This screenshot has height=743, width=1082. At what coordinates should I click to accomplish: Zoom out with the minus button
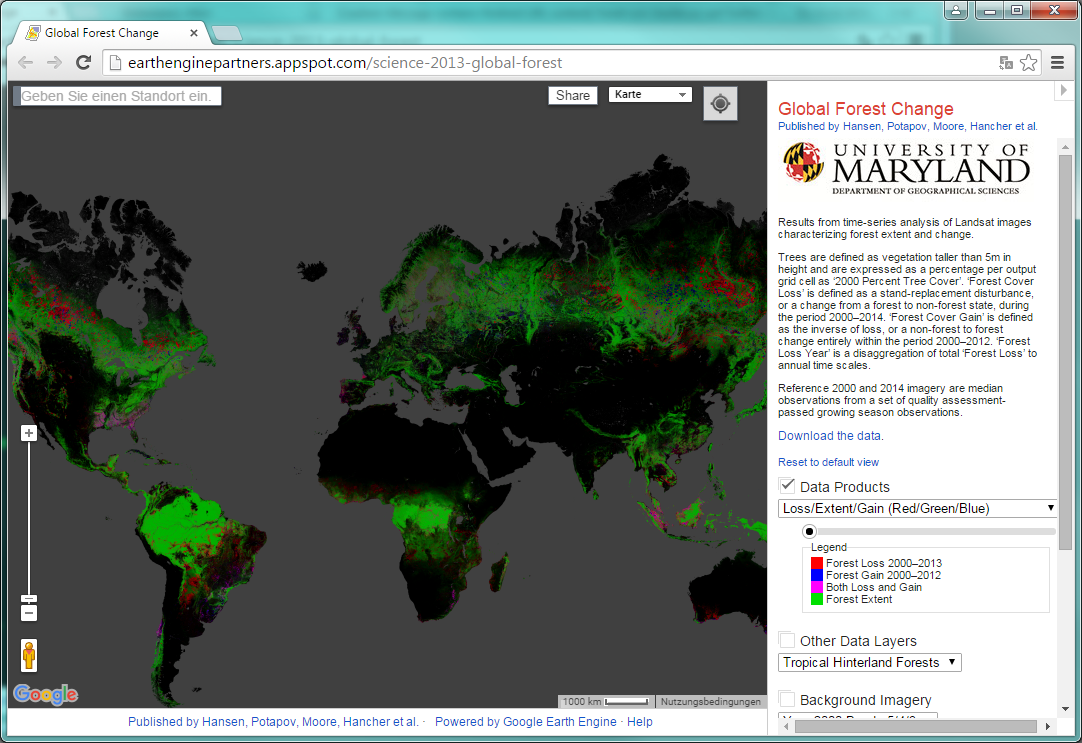pyautogui.click(x=29, y=612)
